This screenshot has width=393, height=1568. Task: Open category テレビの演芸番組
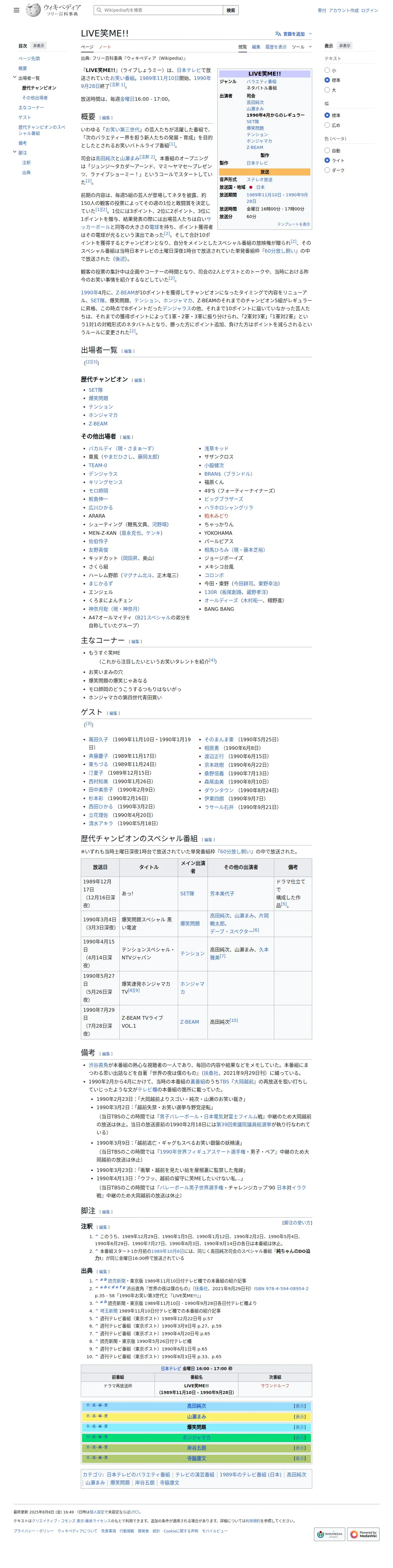(195, 1474)
